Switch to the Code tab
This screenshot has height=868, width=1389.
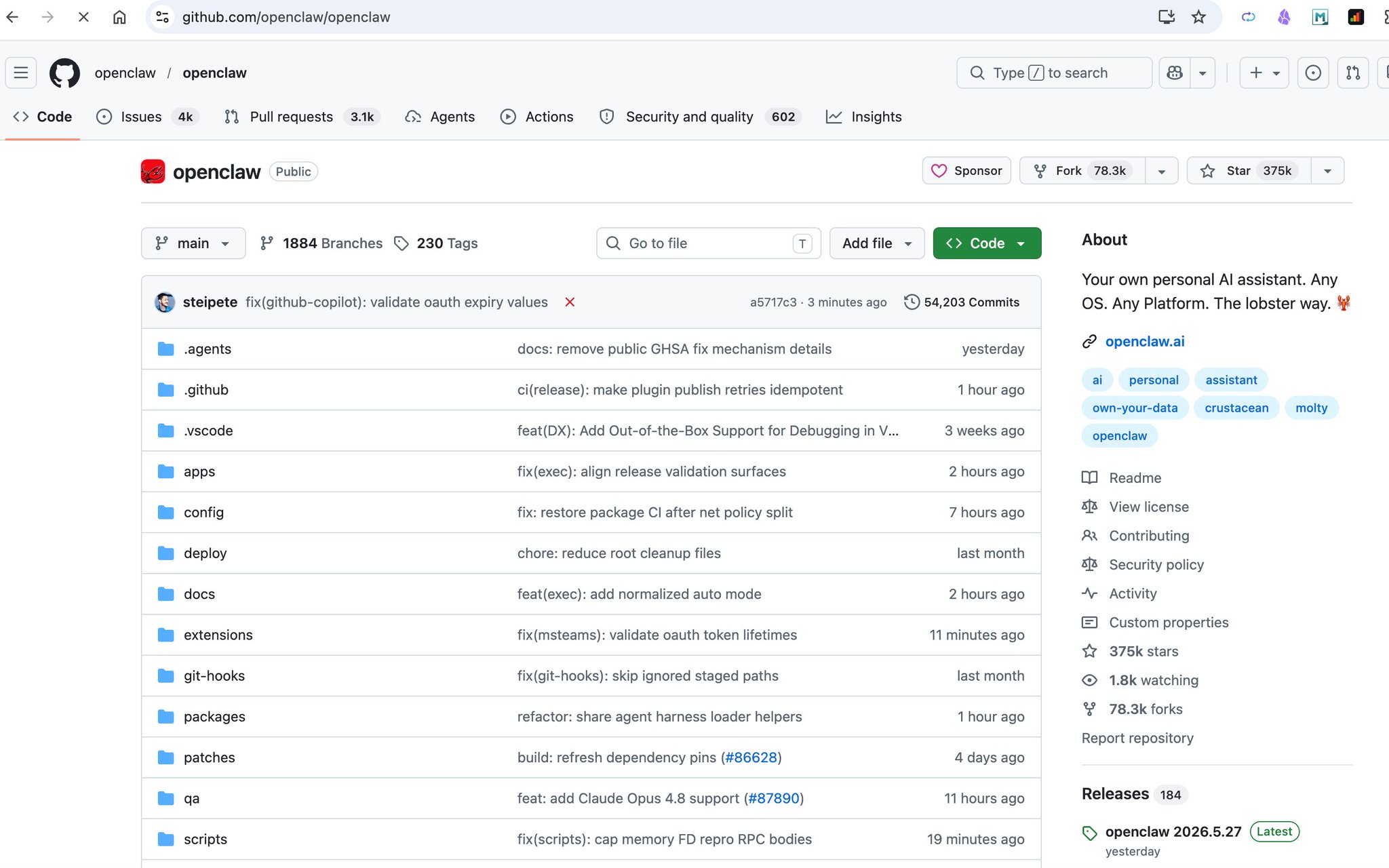click(x=42, y=117)
